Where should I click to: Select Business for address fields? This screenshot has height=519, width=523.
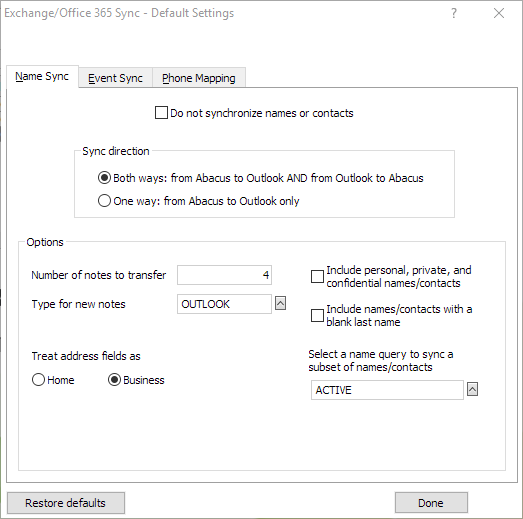coord(114,380)
